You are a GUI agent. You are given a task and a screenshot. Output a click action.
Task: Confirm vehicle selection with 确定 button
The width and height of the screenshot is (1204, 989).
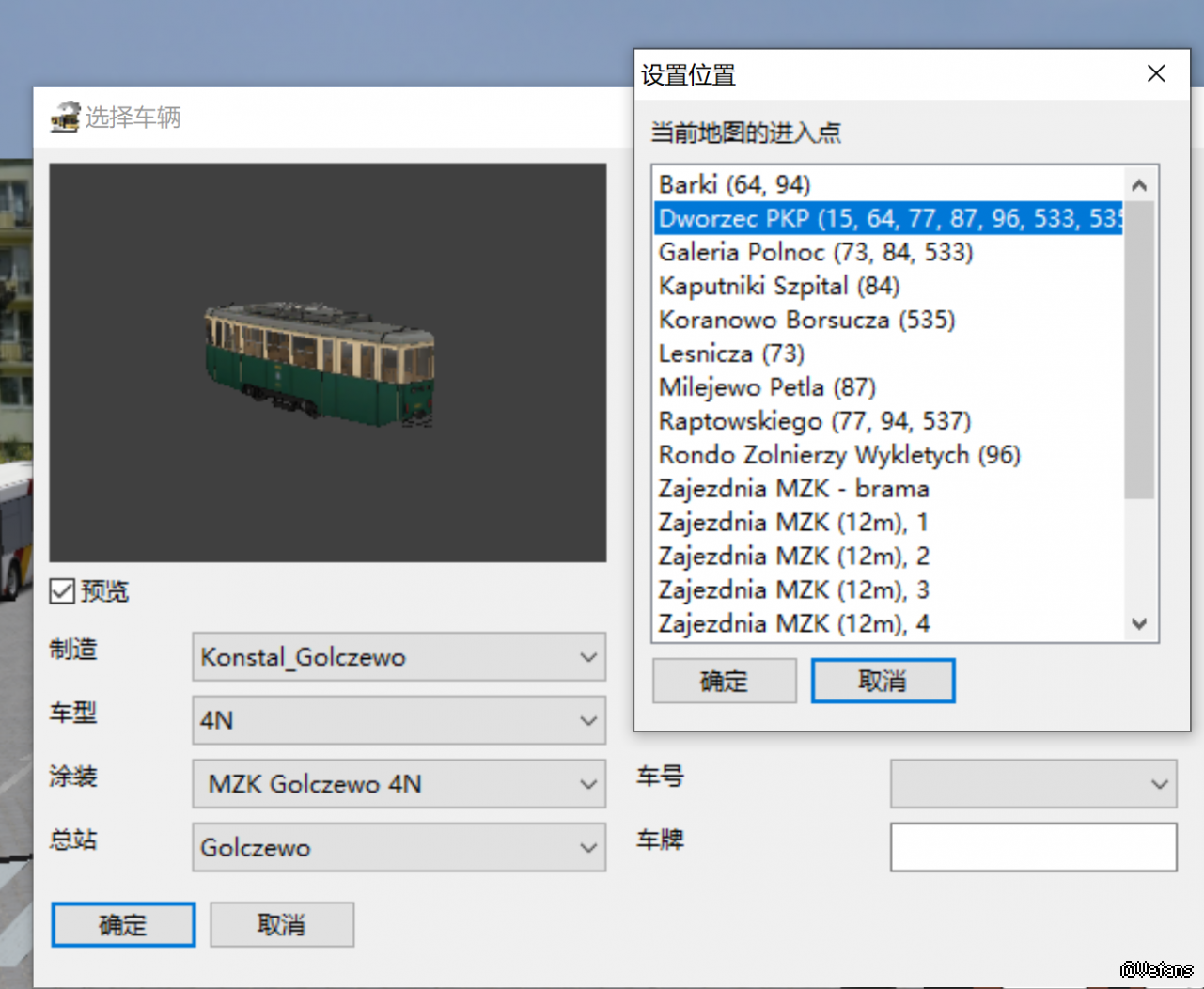point(123,925)
